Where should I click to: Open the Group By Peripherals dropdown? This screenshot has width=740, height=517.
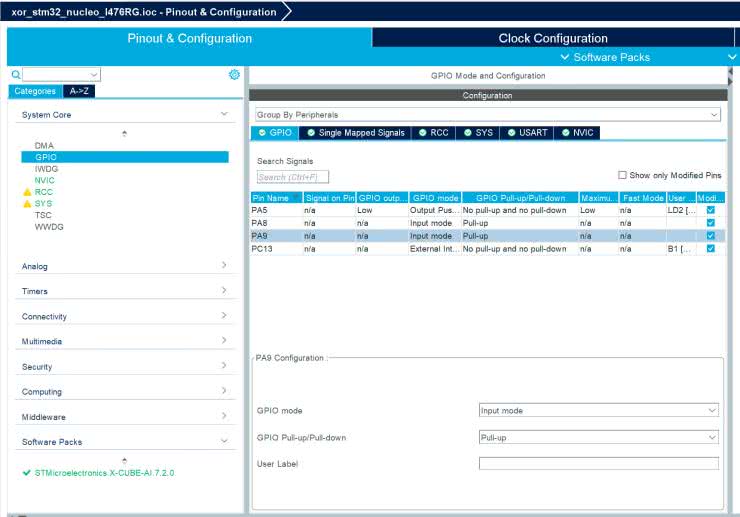(487, 115)
